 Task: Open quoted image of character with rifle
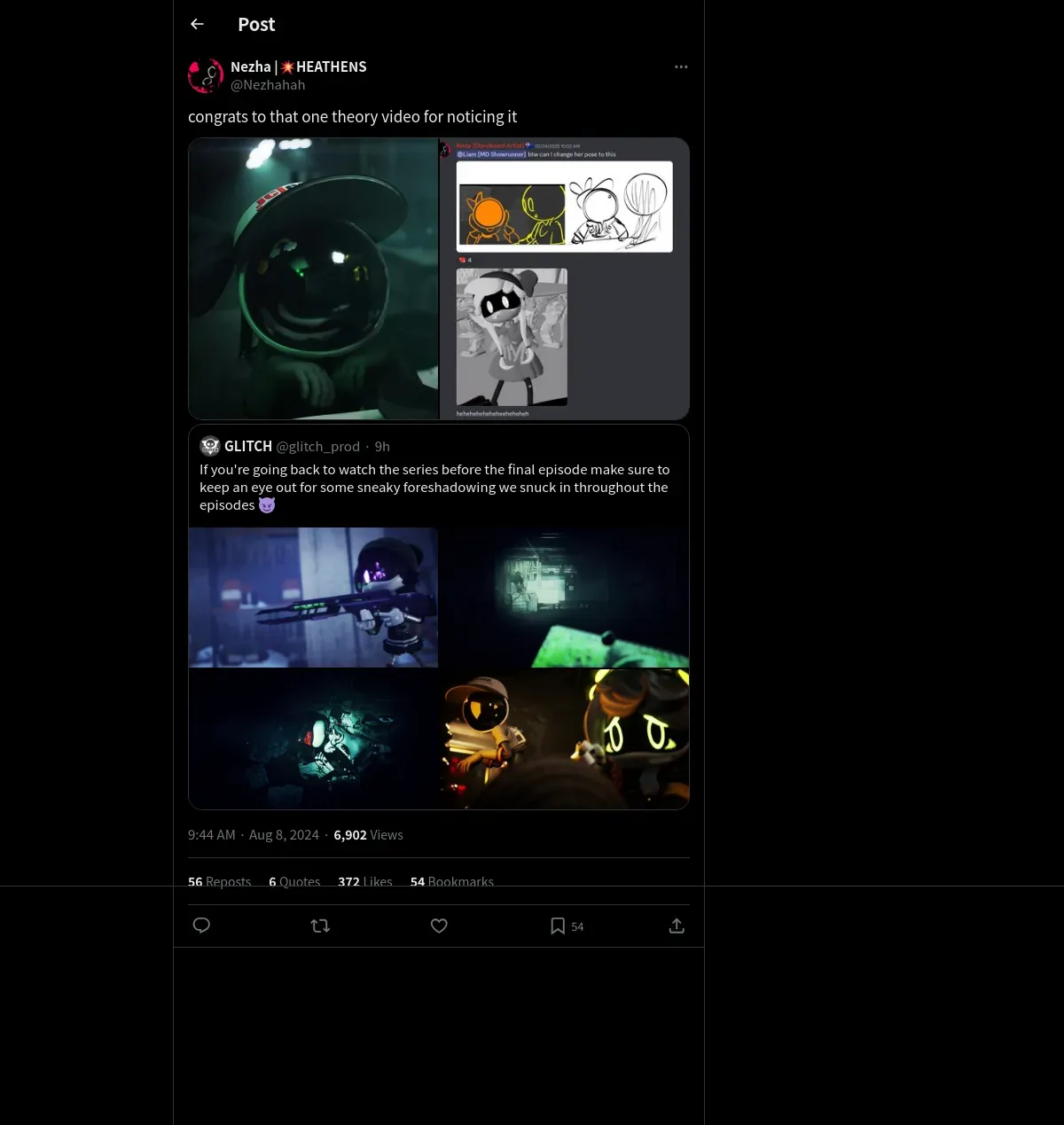coord(314,598)
